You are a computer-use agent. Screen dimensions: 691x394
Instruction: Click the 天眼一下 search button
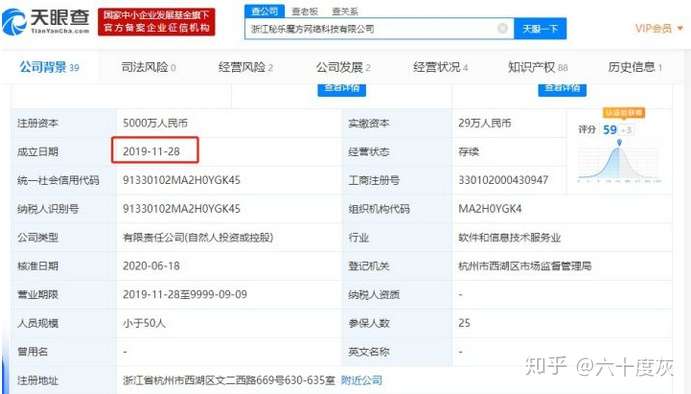(x=540, y=29)
